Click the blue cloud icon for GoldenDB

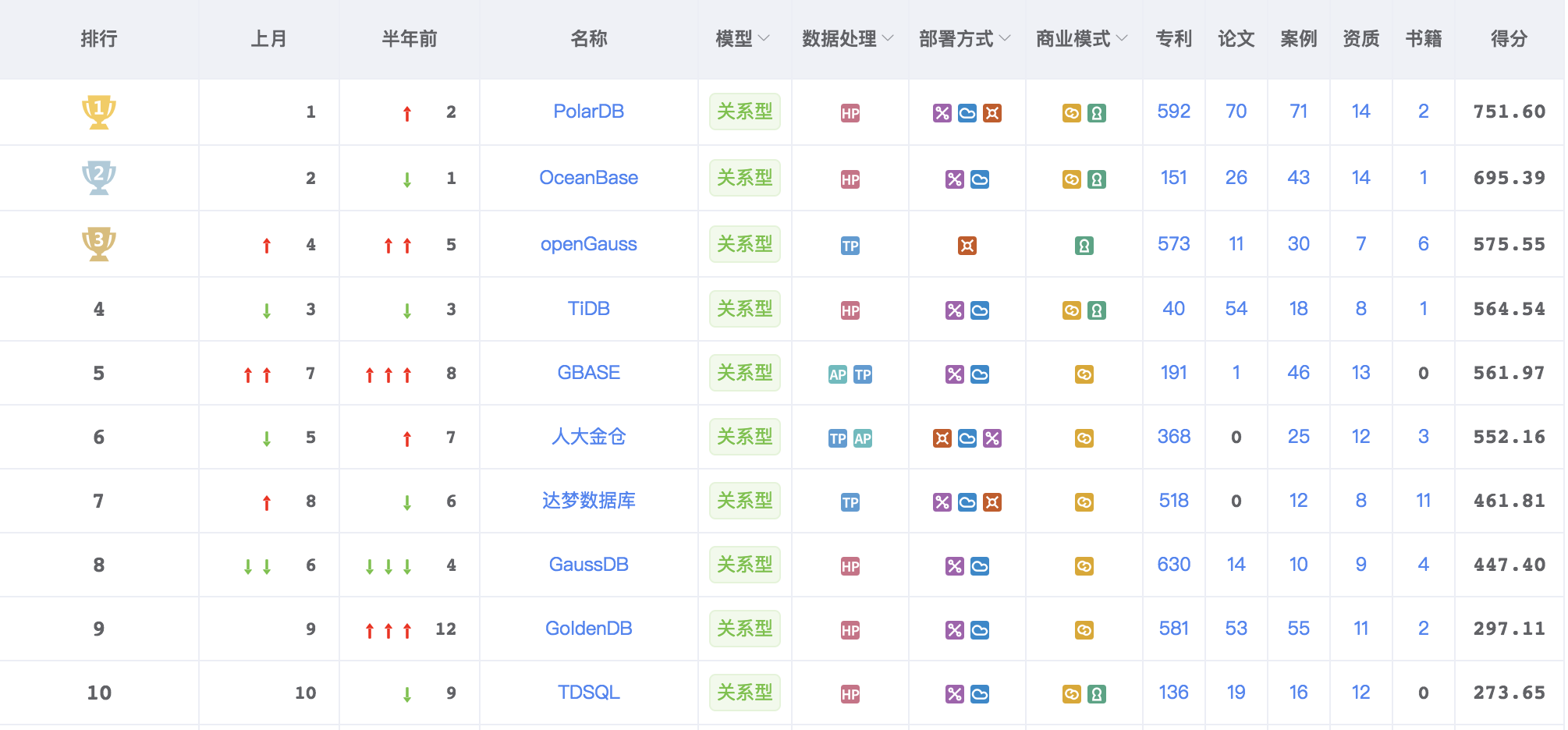[x=980, y=630]
